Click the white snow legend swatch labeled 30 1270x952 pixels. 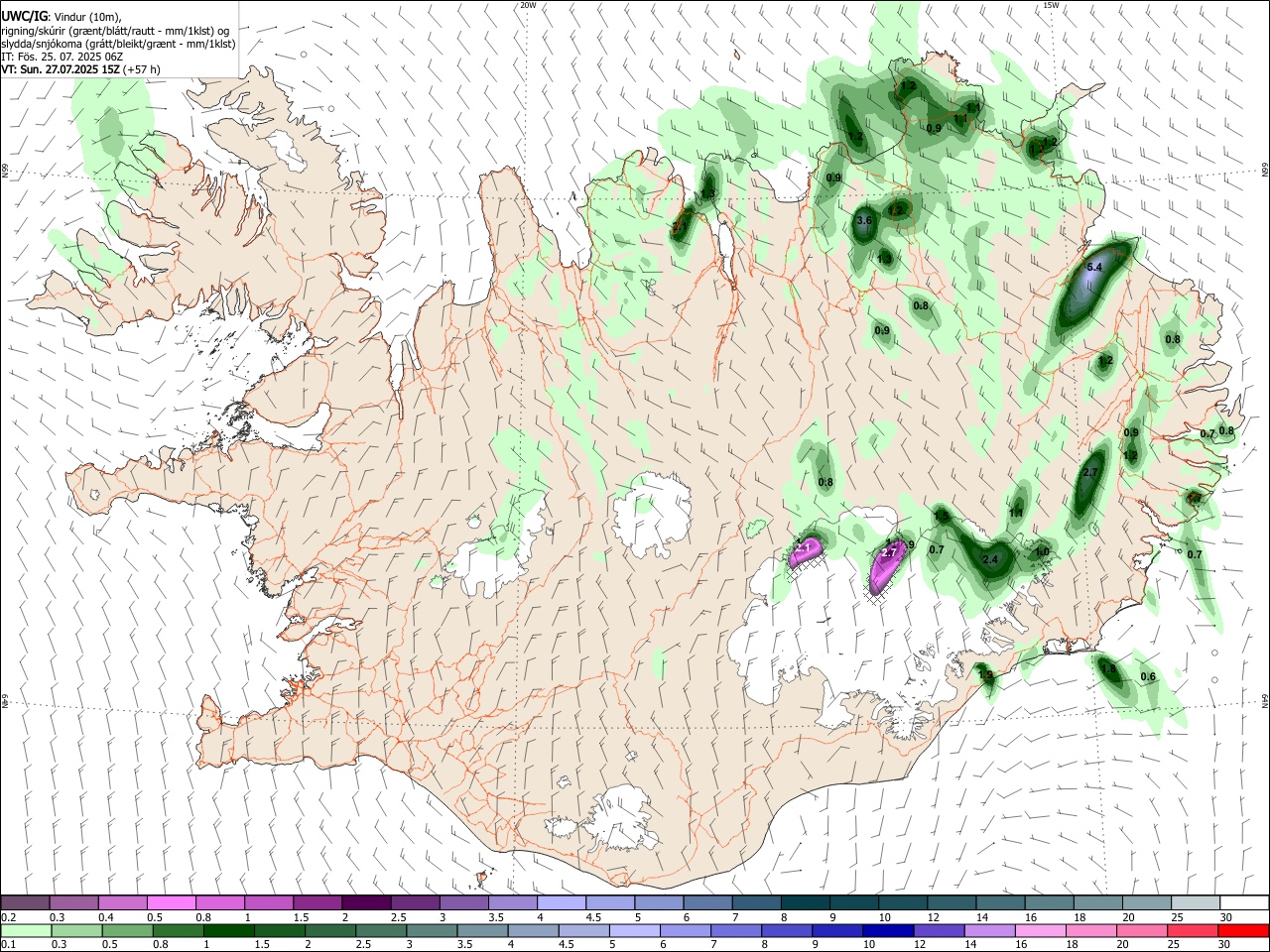point(1244,902)
